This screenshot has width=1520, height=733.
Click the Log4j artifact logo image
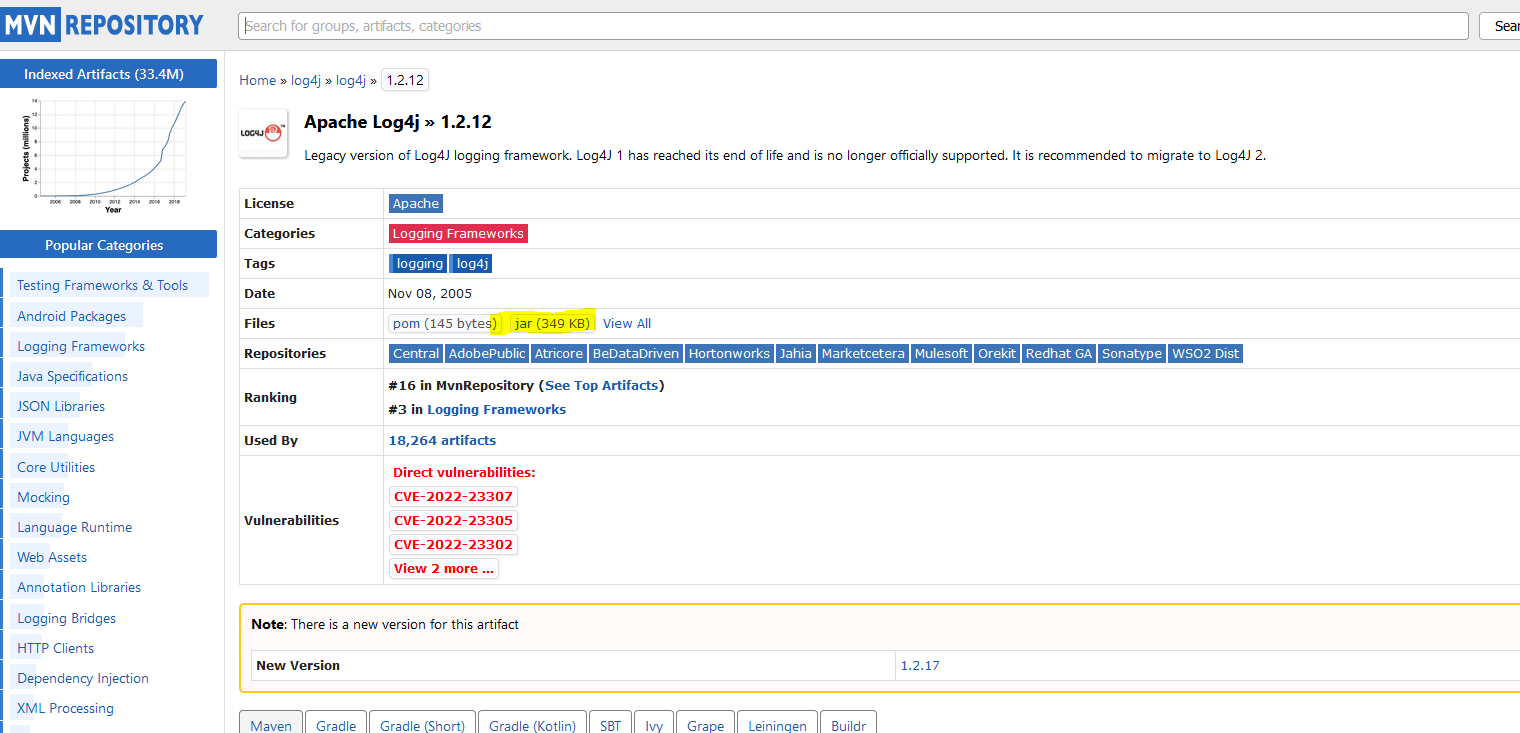pyautogui.click(x=263, y=133)
